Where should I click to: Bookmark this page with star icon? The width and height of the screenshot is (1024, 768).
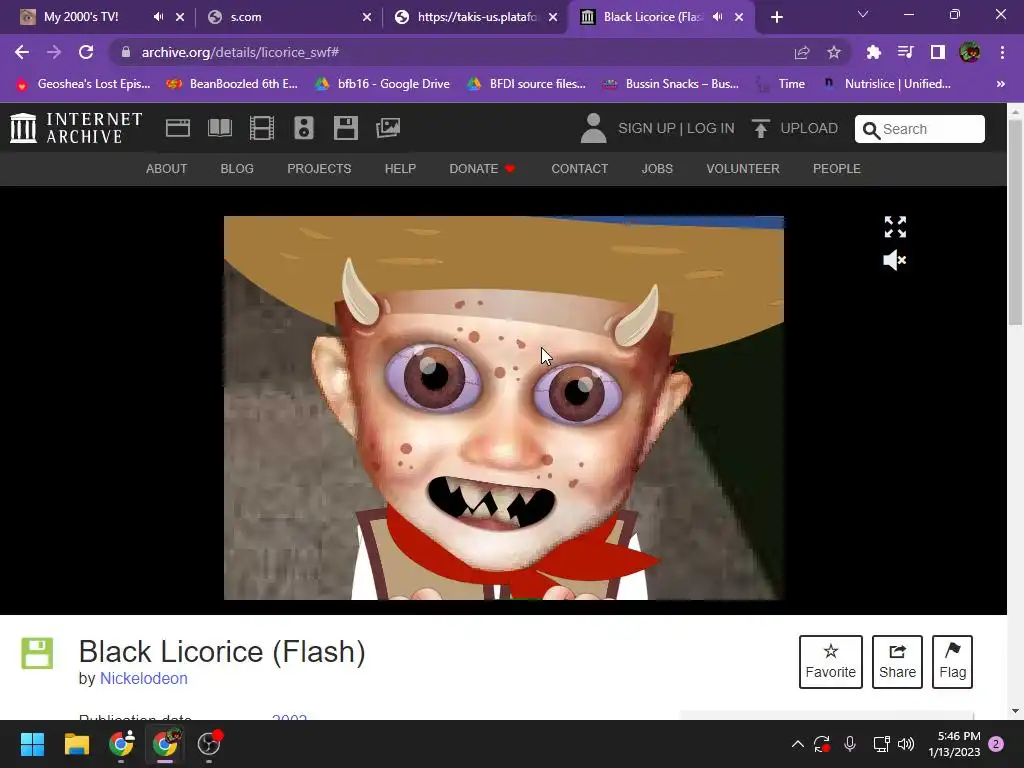[x=834, y=52]
